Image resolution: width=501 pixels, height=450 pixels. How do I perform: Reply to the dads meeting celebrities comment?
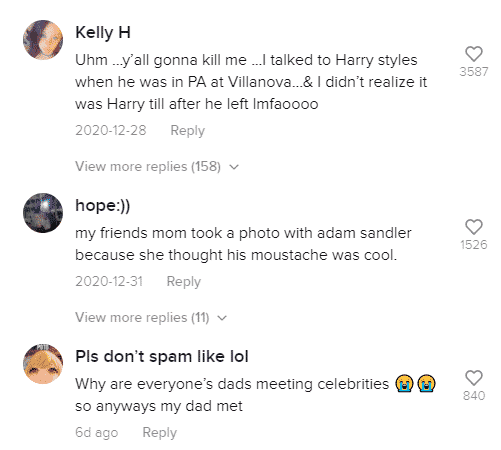[160, 432]
